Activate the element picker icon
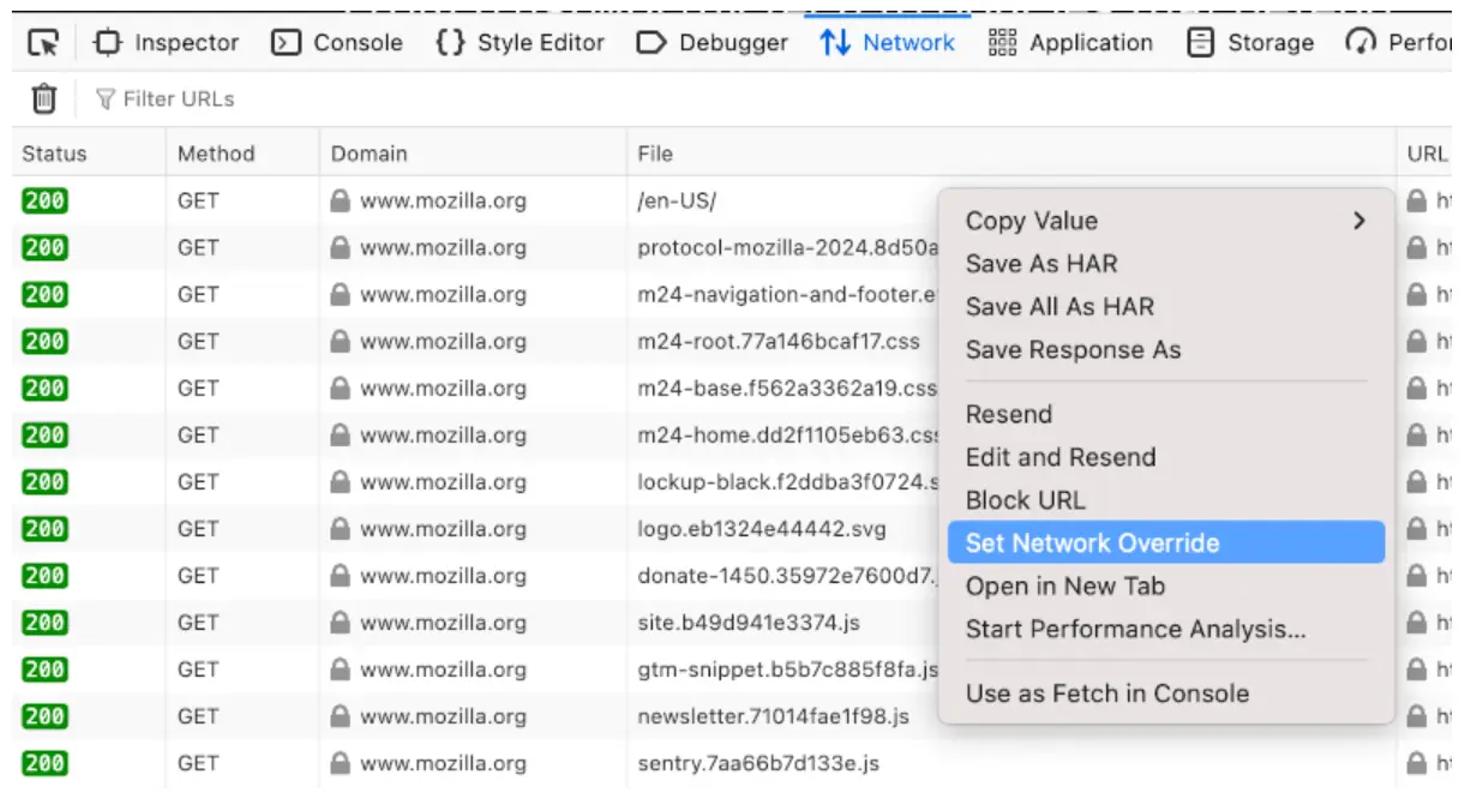 pyautogui.click(x=43, y=43)
